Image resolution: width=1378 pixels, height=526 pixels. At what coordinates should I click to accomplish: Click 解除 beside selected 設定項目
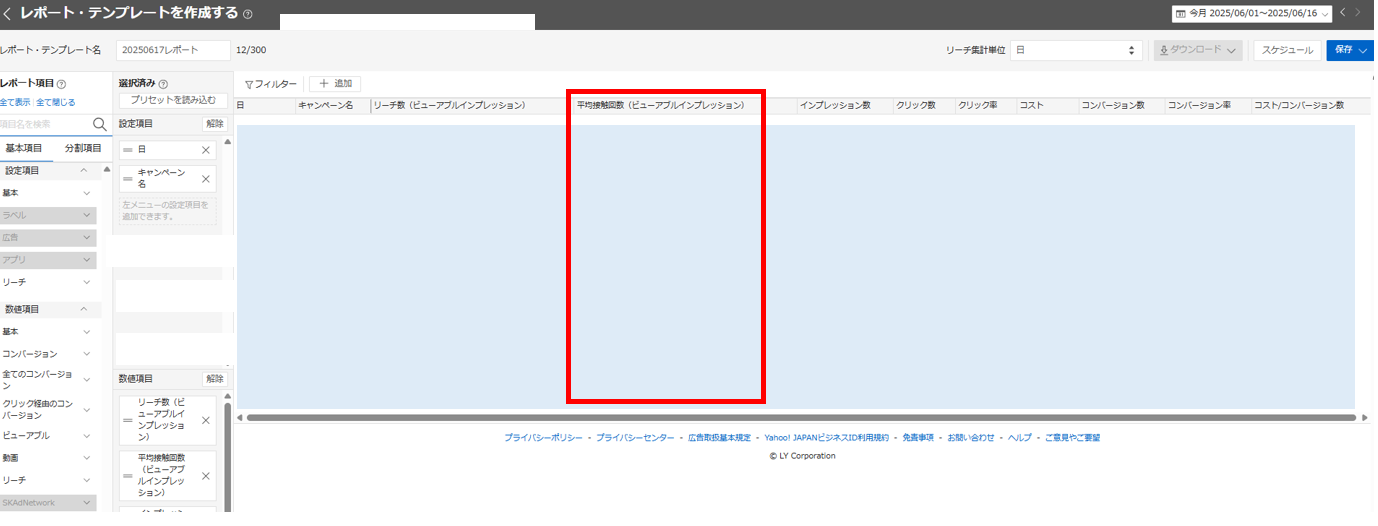click(215, 124)
